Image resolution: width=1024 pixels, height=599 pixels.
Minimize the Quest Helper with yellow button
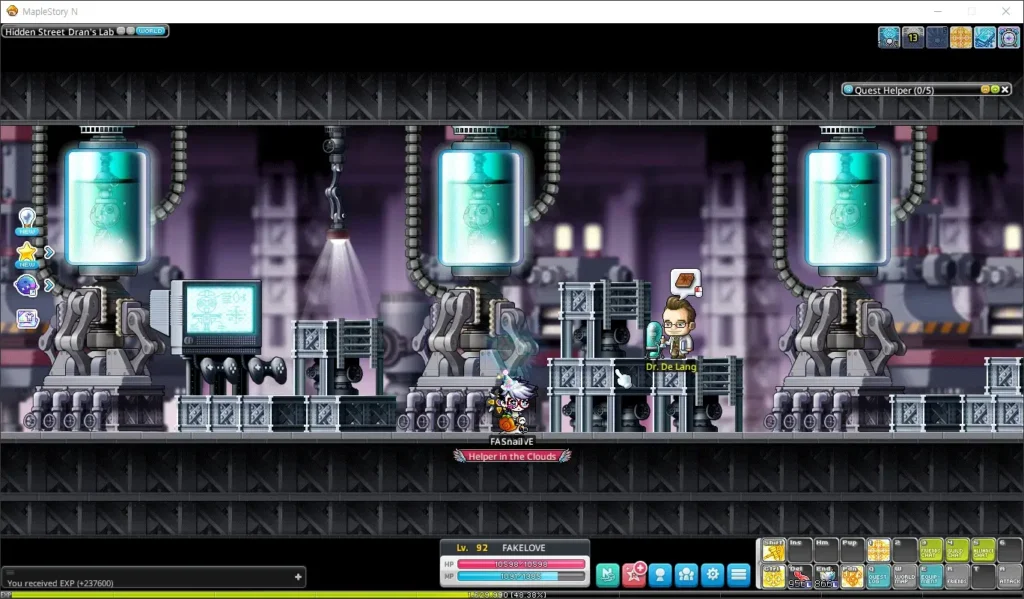pyautogui.click(x=985, y=89)
